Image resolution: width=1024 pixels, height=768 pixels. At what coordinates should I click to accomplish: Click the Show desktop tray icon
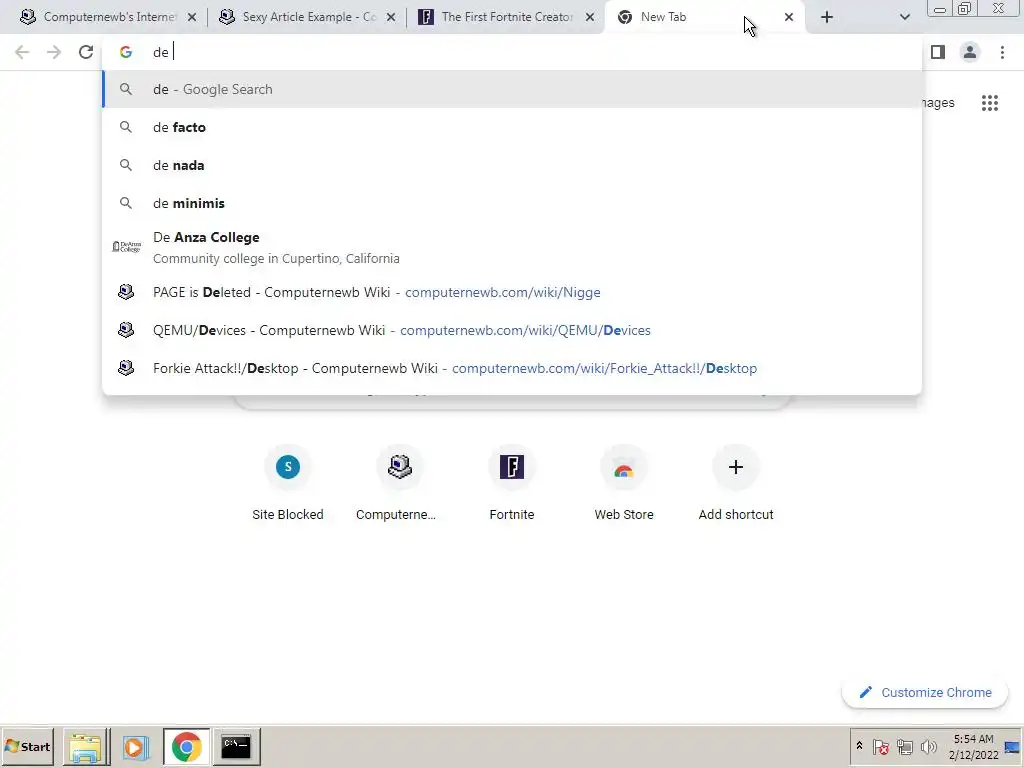1013,746
